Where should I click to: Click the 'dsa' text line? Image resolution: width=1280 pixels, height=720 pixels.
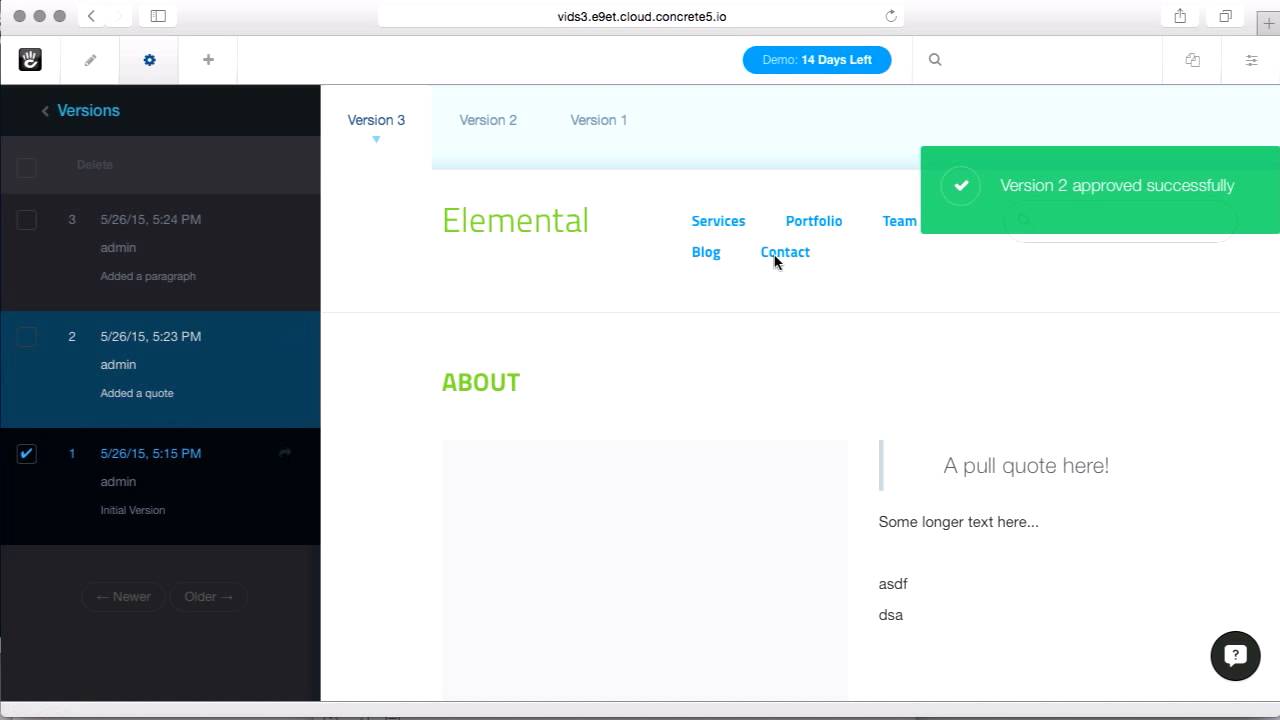(x=891, y=615)
